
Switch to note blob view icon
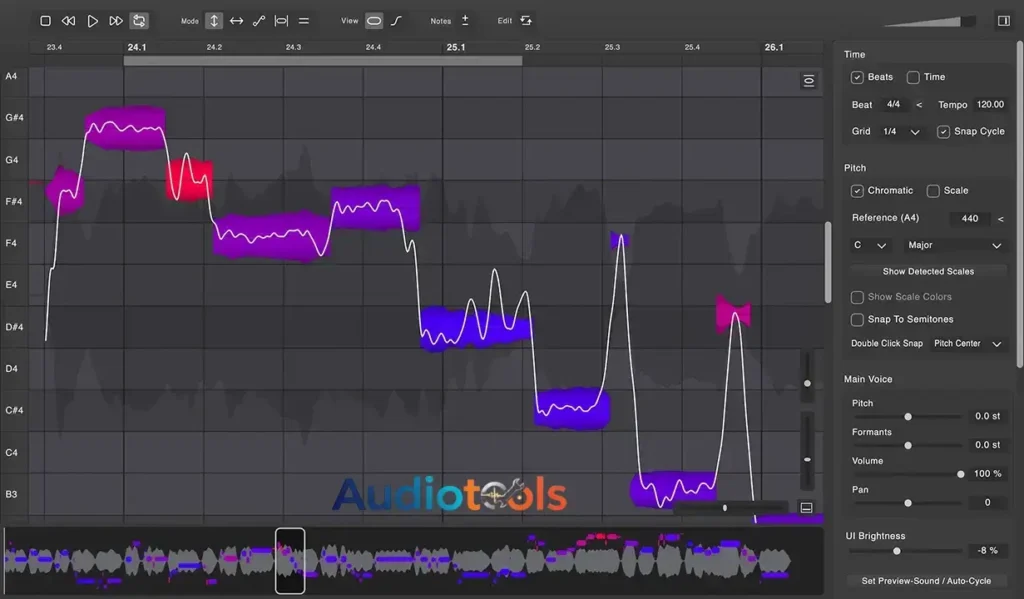click(x=374, y=20)
